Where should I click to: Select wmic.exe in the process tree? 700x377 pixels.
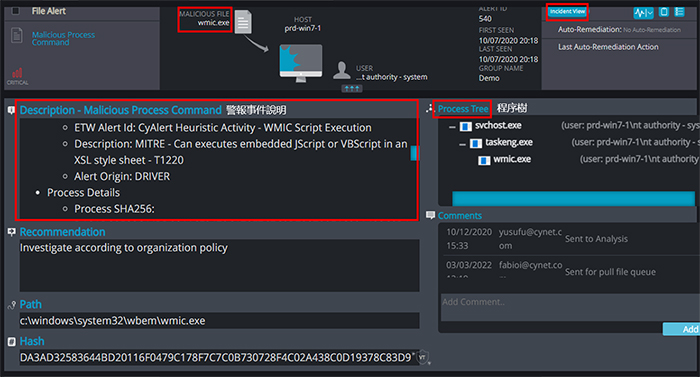(512, 159)
